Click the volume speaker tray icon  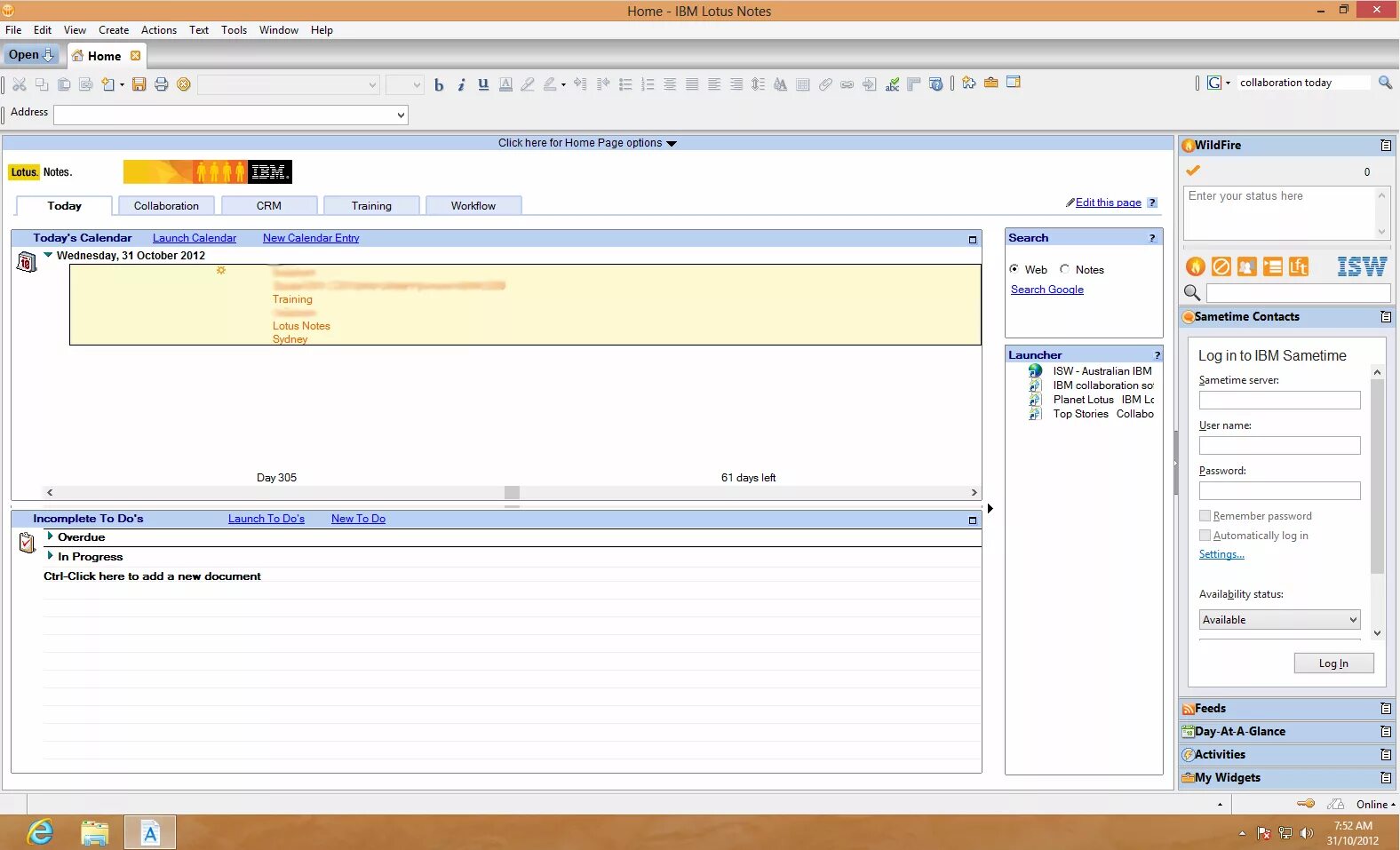click(1306, 833)
